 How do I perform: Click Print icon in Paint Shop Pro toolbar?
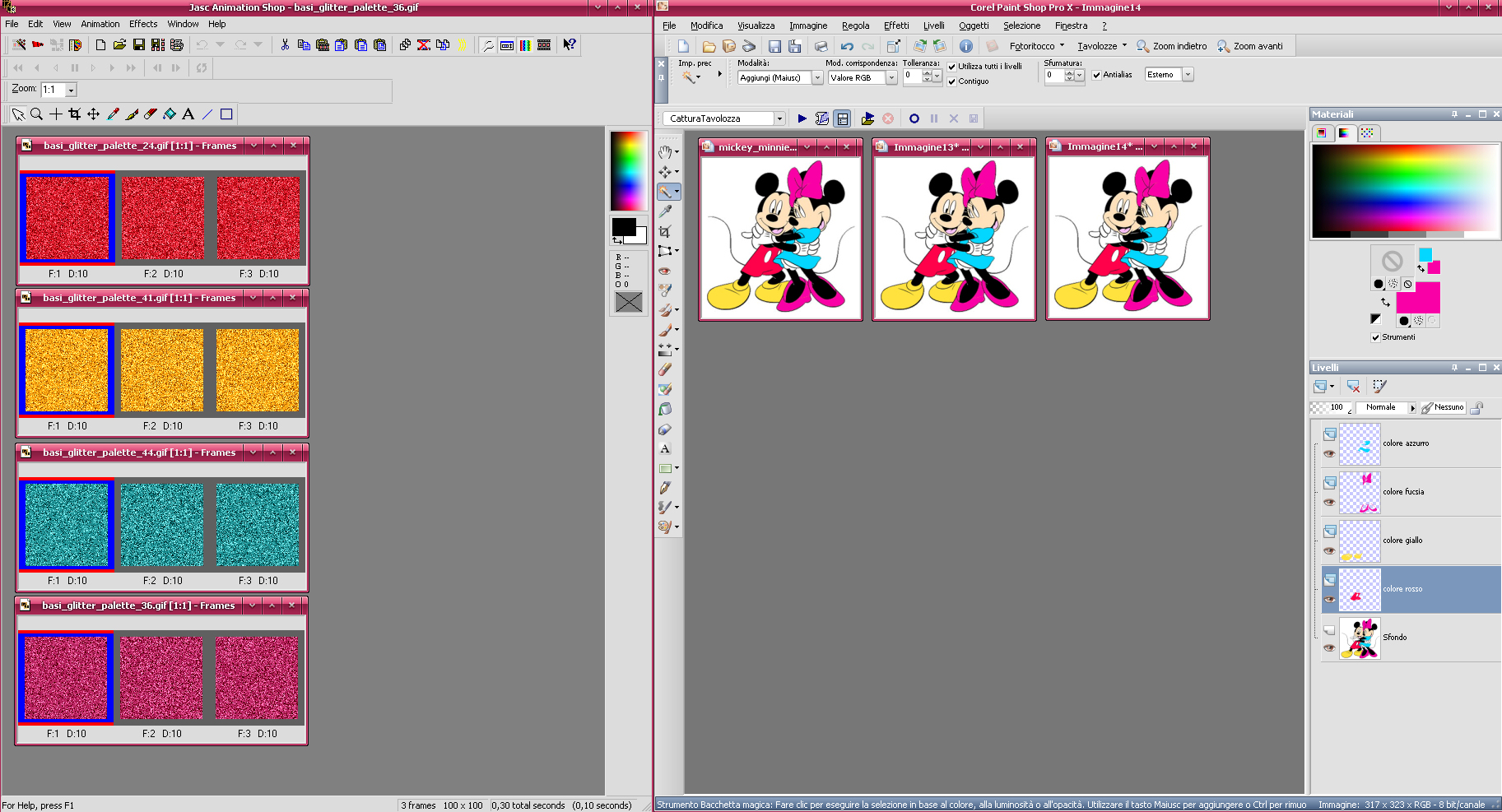point(821,46)
